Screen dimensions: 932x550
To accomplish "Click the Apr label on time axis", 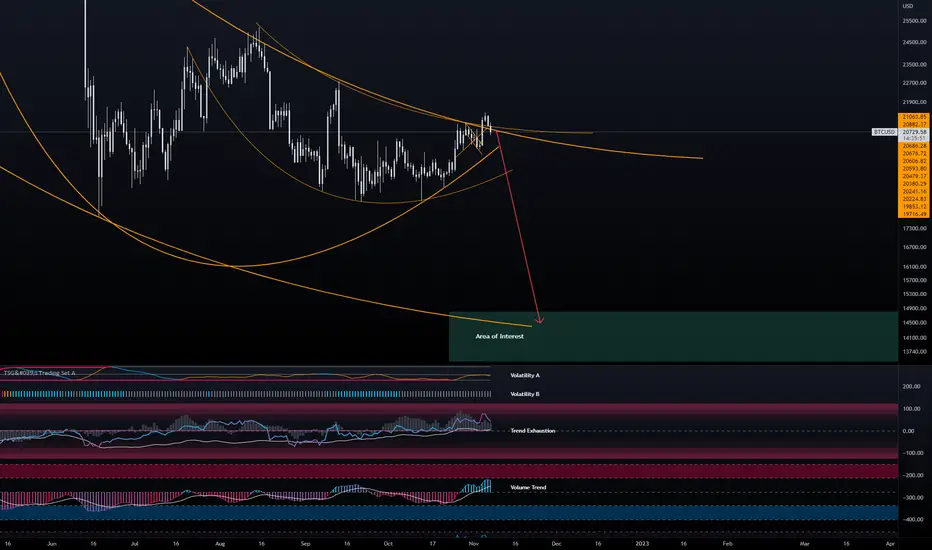I will (890, 543).
